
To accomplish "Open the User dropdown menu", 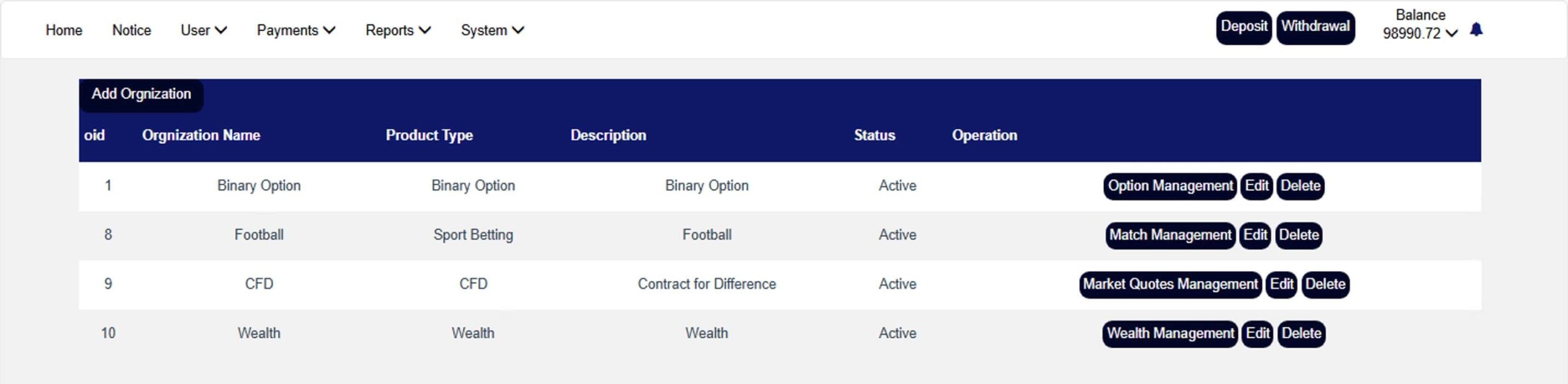I will click(203, 30).
